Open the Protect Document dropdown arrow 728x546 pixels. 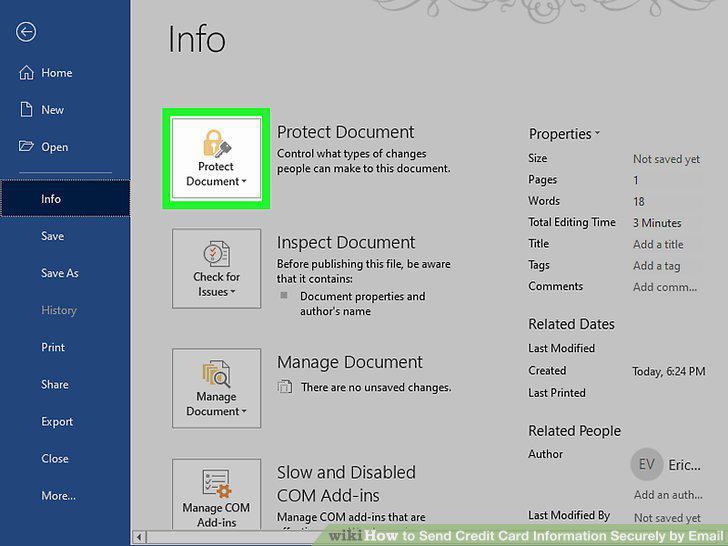pos(244,182)
